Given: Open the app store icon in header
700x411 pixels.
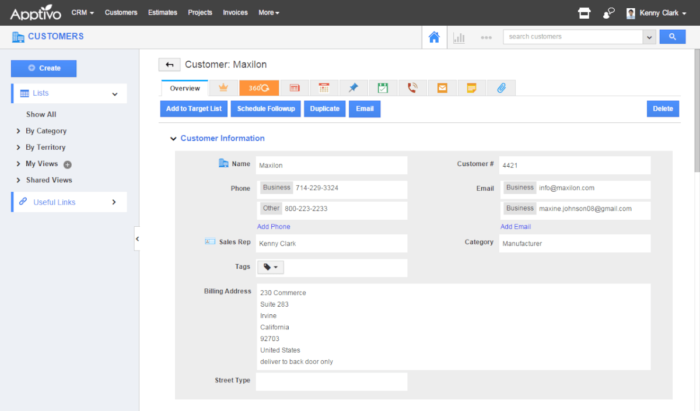Looking at the screenshot, I should 584,13.
